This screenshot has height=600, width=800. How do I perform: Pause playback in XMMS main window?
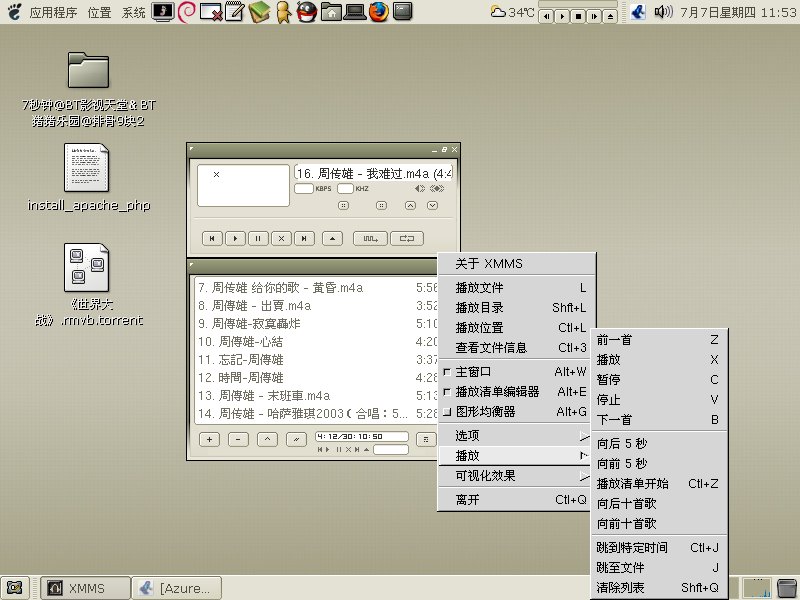click(x=258, y=238)
